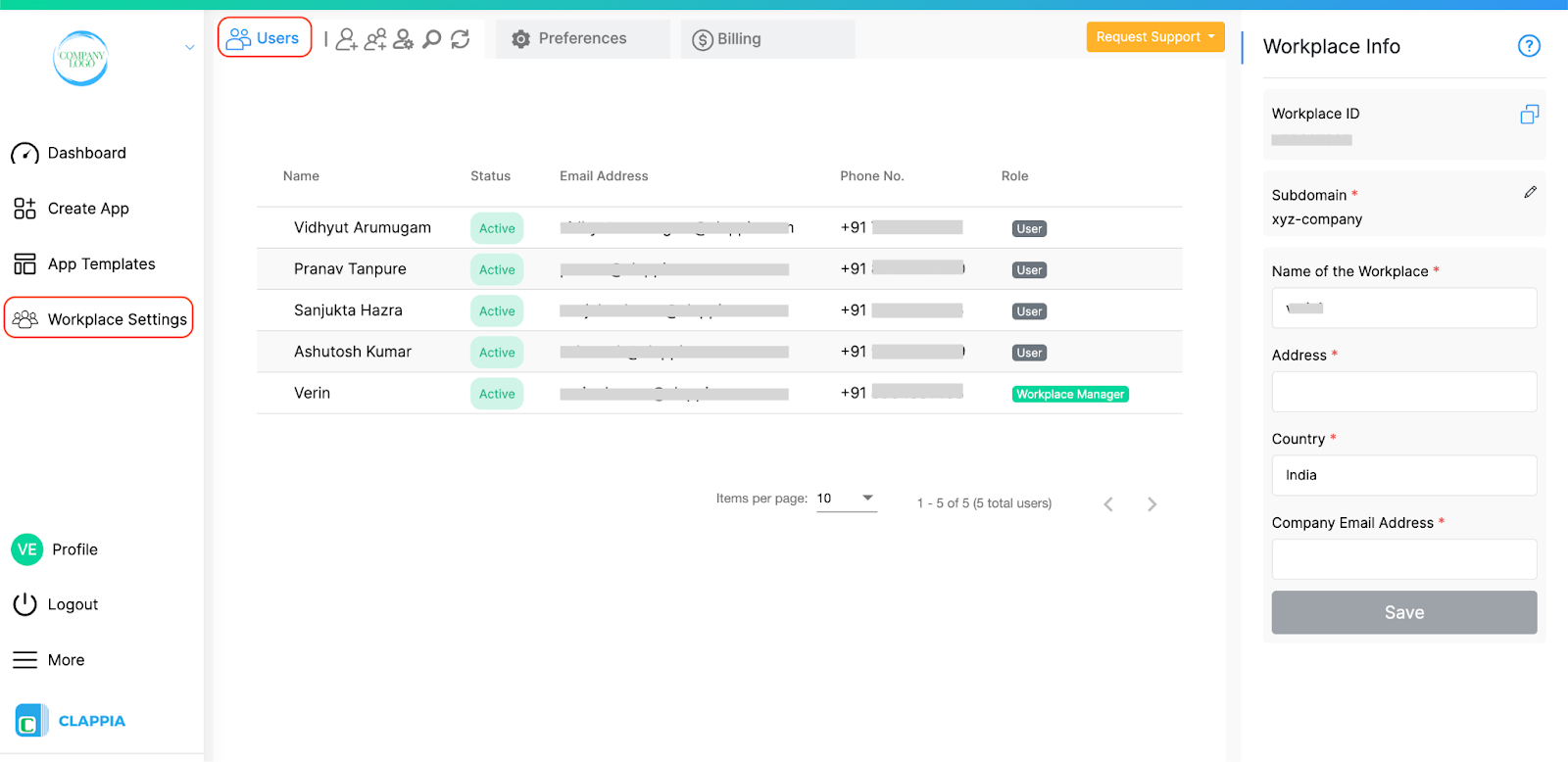Click User role badge for Vidhyut Arumugam
Image resolution: width=1568 pixels, height=762 pixels.
[x=1029, y=229]
